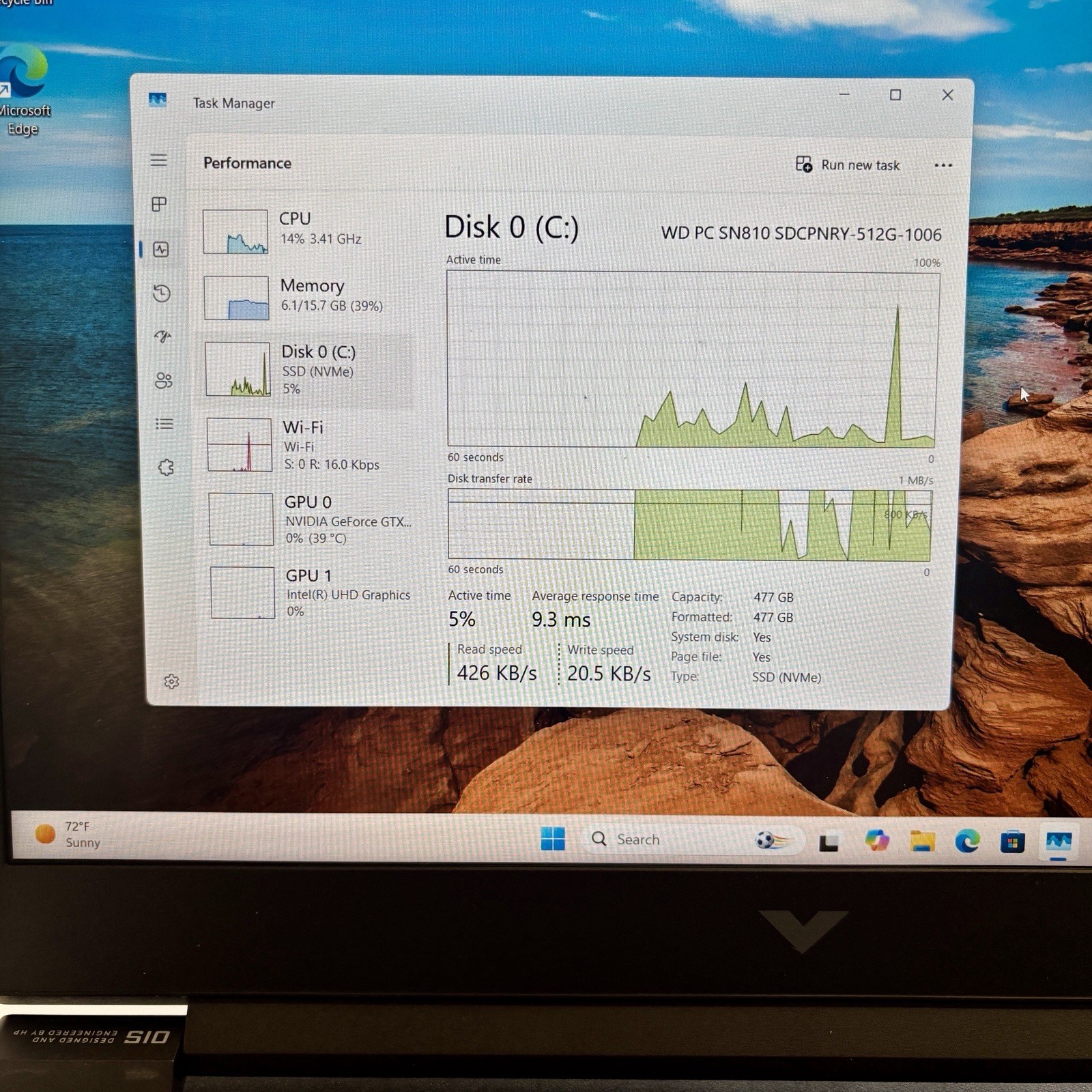This screenshot has height=1092, width=1092.
Task: Minimize the Task Manager window
Action: pos(844,94)
